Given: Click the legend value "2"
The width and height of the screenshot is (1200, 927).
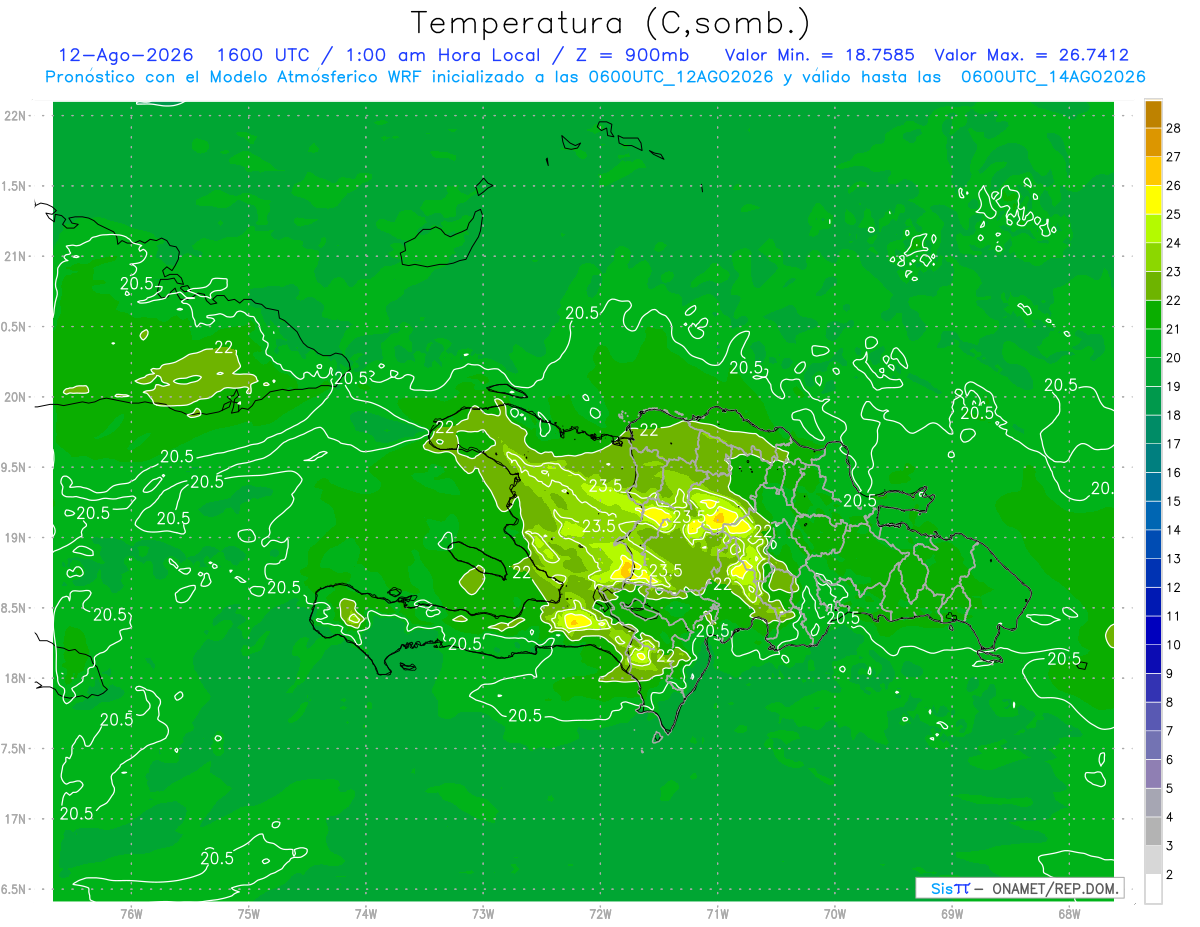Looking at the screenshot, I should coord(1171,875).
